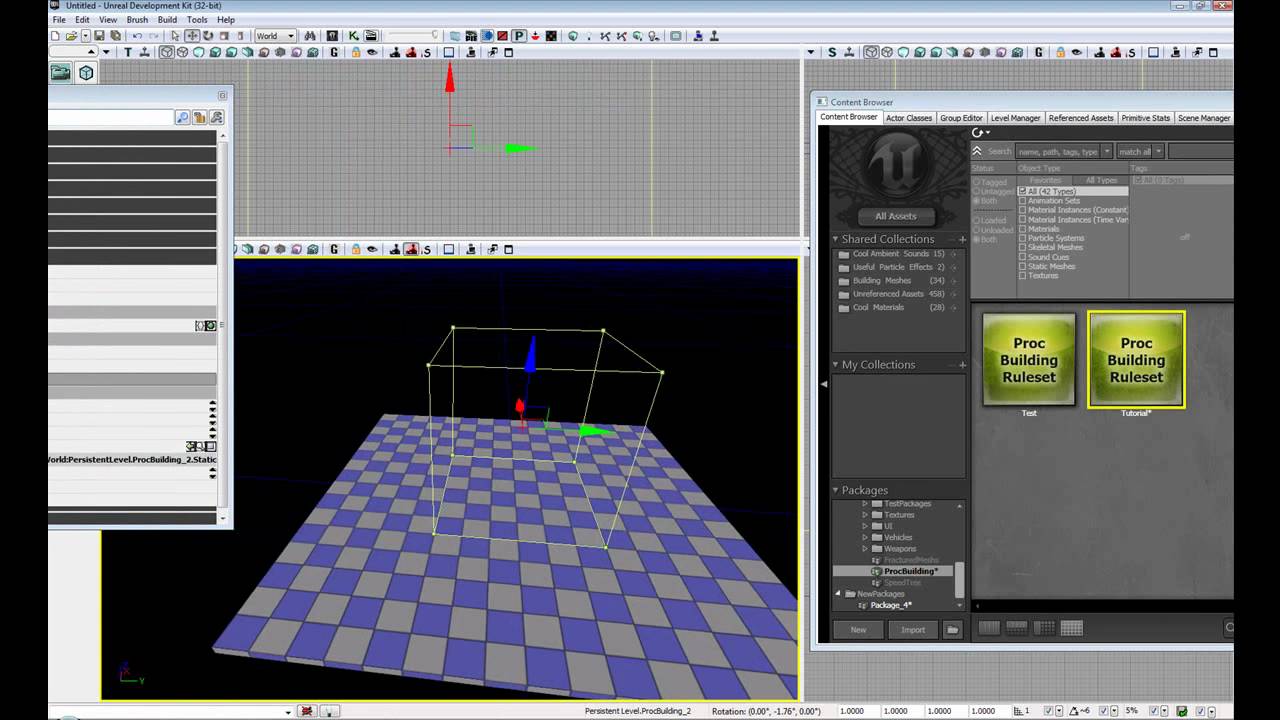The width and height of the screenshot is (1280, 720).
Task: Select the largest thumbnail grid view icon
Action: (1071, 628)
